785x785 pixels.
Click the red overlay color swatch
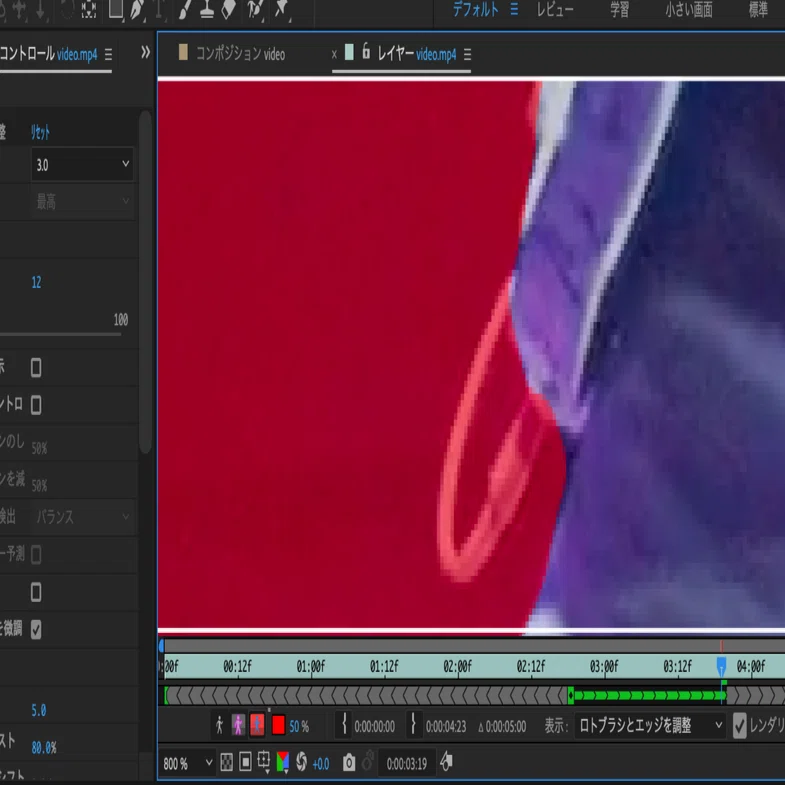click(x=278, y=724)
